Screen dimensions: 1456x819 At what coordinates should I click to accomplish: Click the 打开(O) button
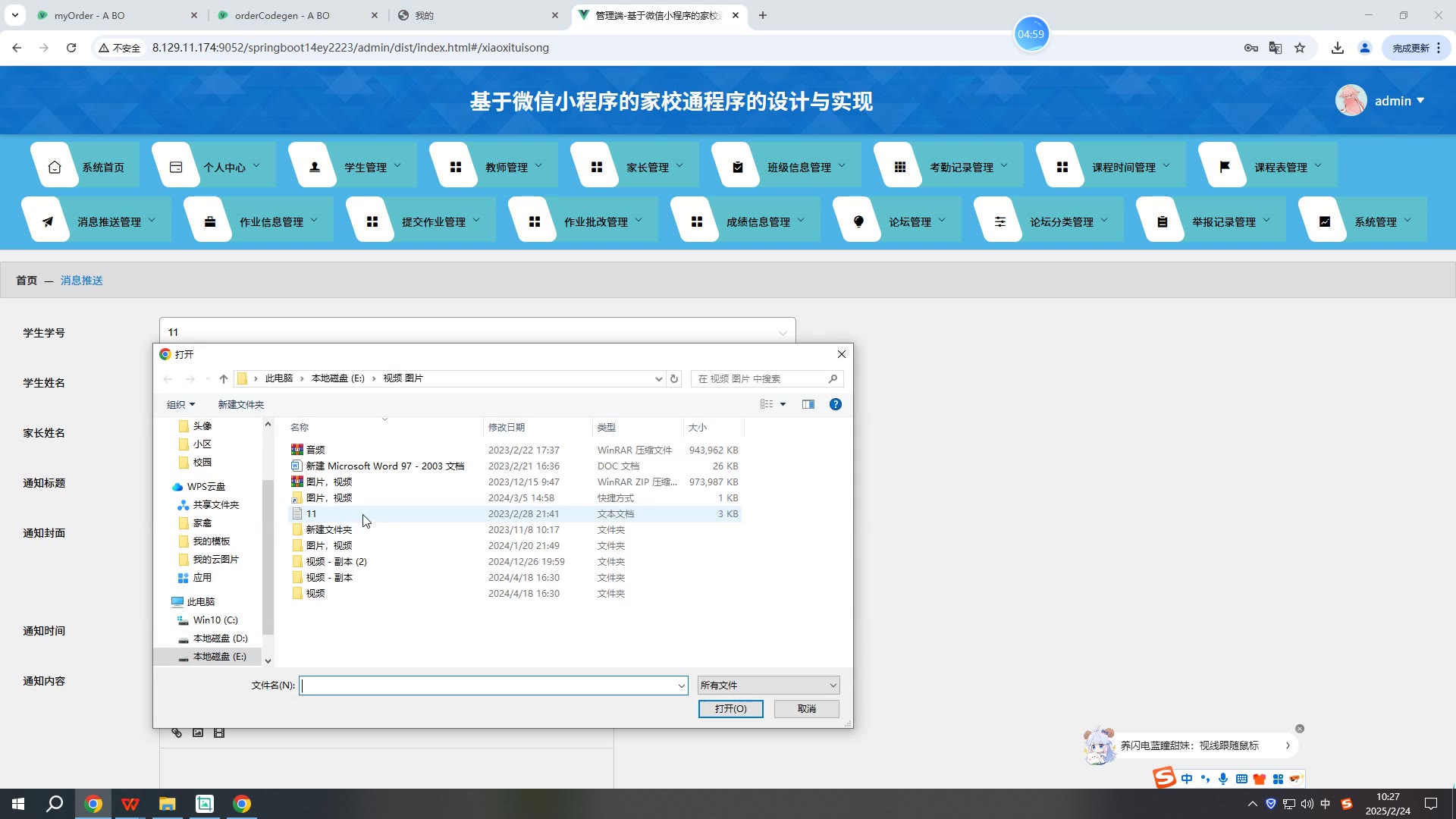pyautogui.click(x=730, y=708)
